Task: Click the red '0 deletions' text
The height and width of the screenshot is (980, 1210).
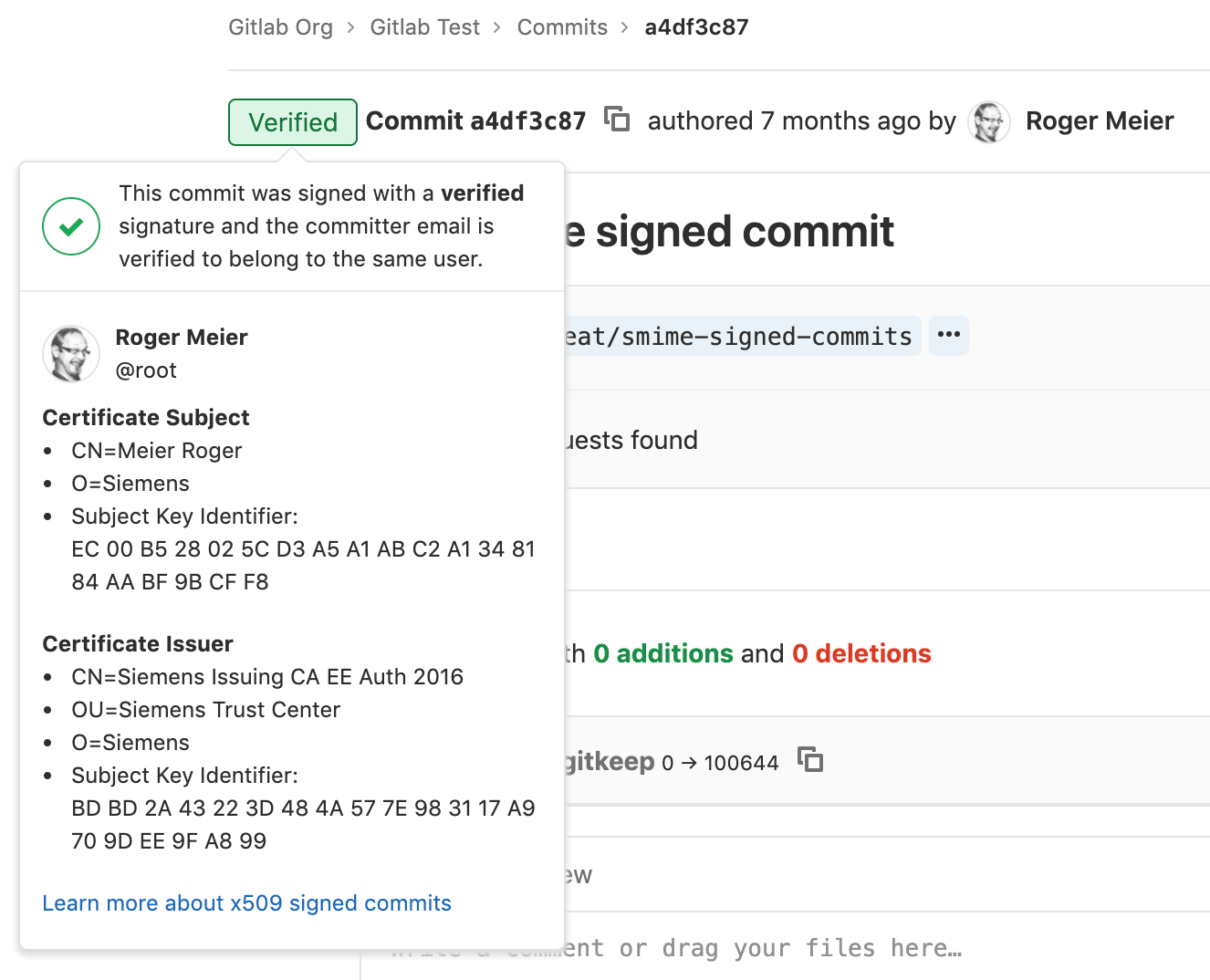Action: pos(861,653)
